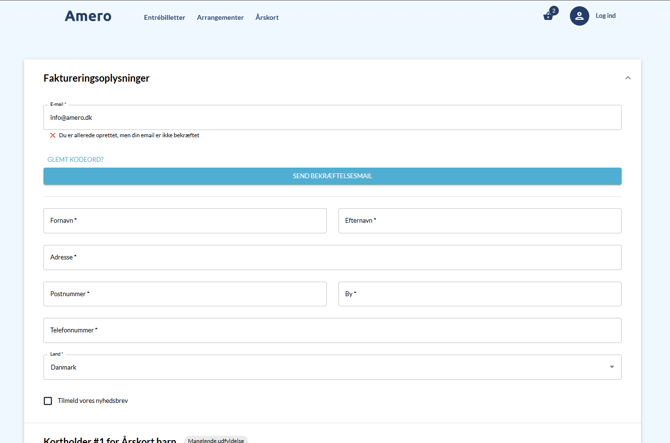Screen dimensions: 670x443
Task: Open Entrébilletter menu item
Action: tap(164, 17)
